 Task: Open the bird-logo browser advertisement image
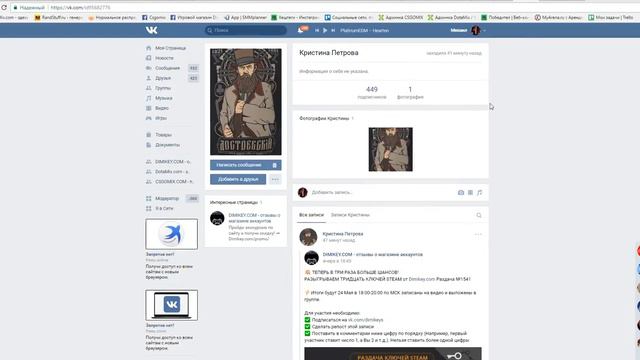(171, 234)
